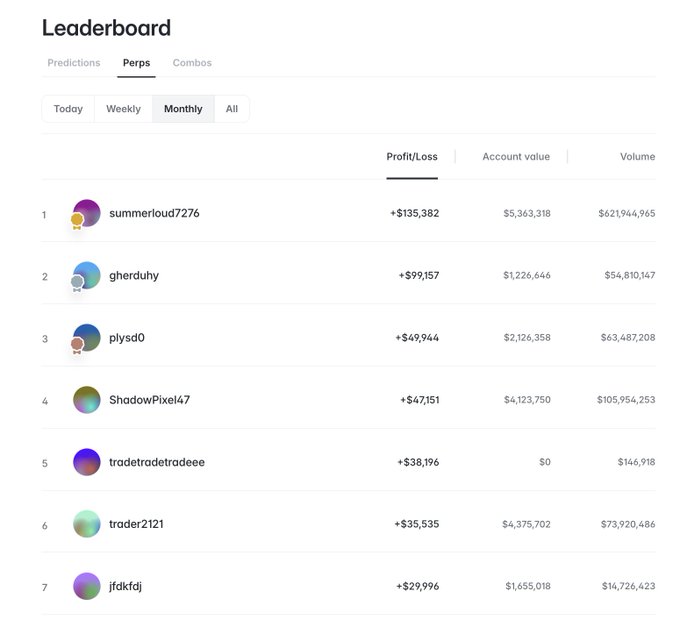Open gherduhy's profile

[134, 275]
